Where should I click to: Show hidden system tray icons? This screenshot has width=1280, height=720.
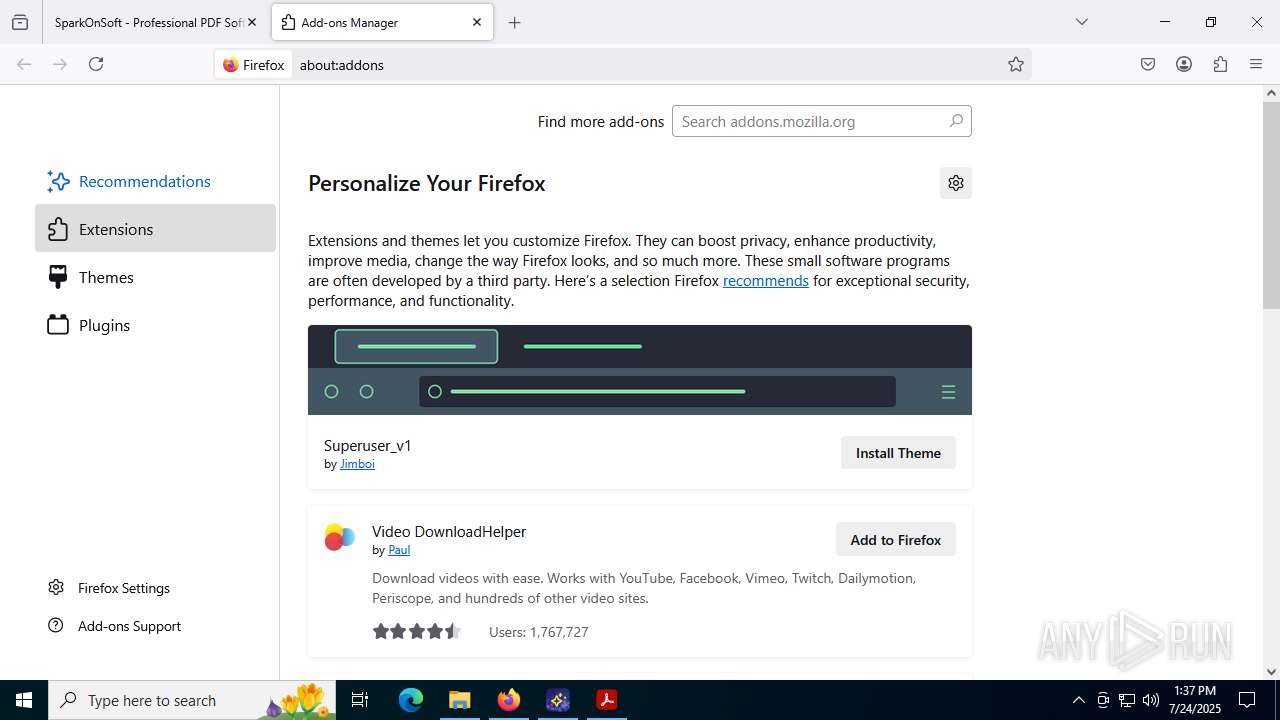point(1078,700)
